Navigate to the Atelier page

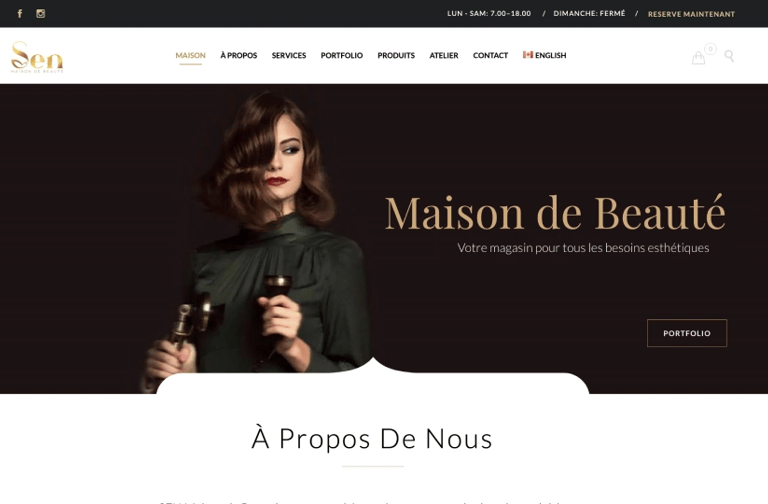coord(444,55)
